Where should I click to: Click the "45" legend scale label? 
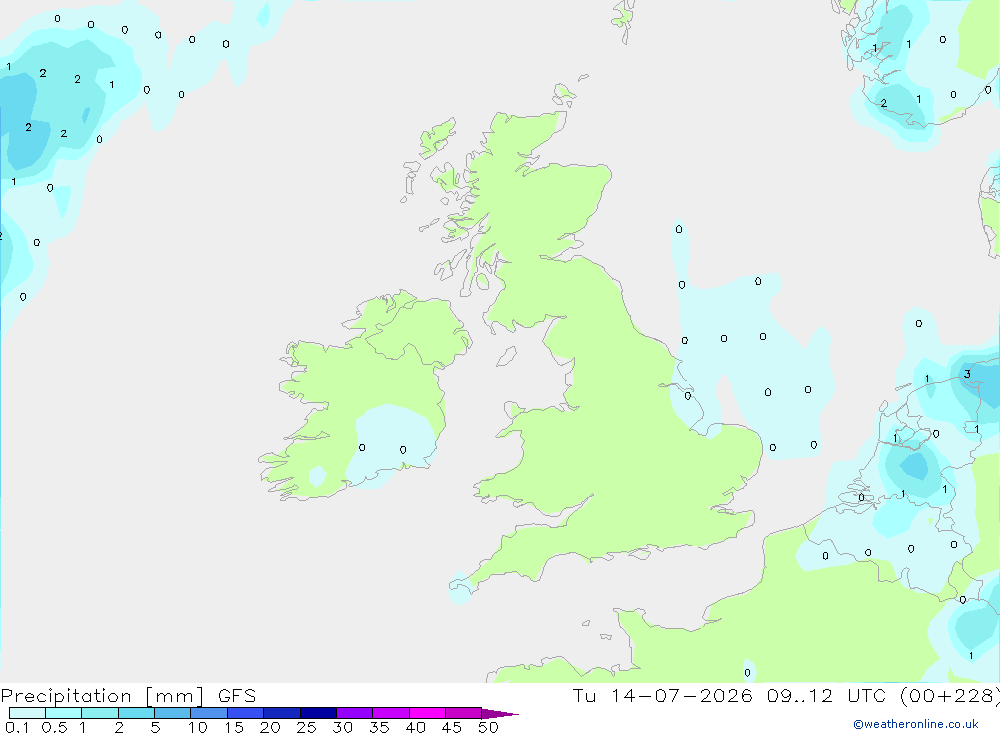[x=452, y=727]
